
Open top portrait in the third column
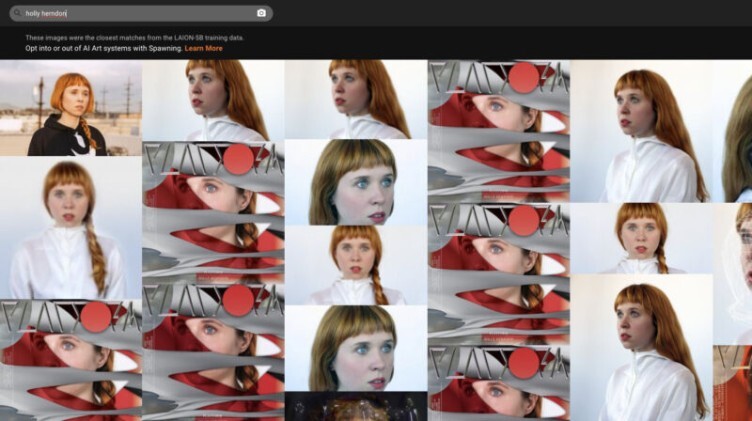[x=356, y=99]
